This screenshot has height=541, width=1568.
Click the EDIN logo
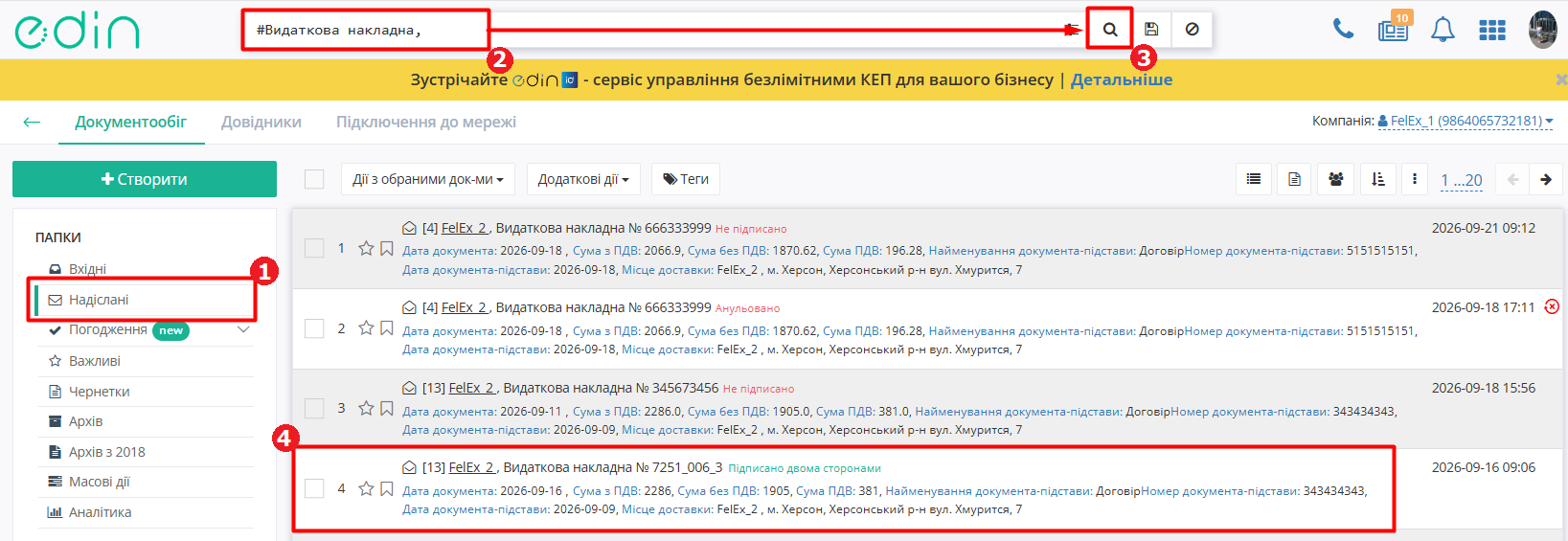point(78,31)
